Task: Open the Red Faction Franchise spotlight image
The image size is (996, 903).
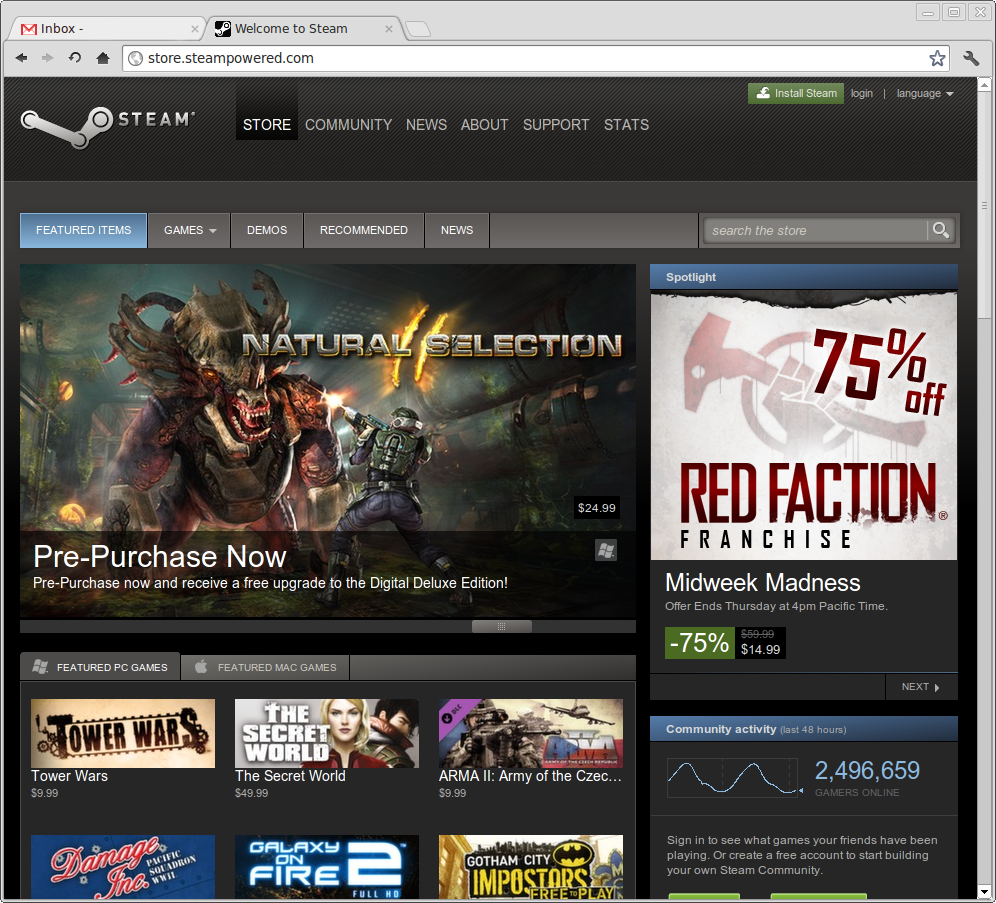Action: (x=804, y=425)
